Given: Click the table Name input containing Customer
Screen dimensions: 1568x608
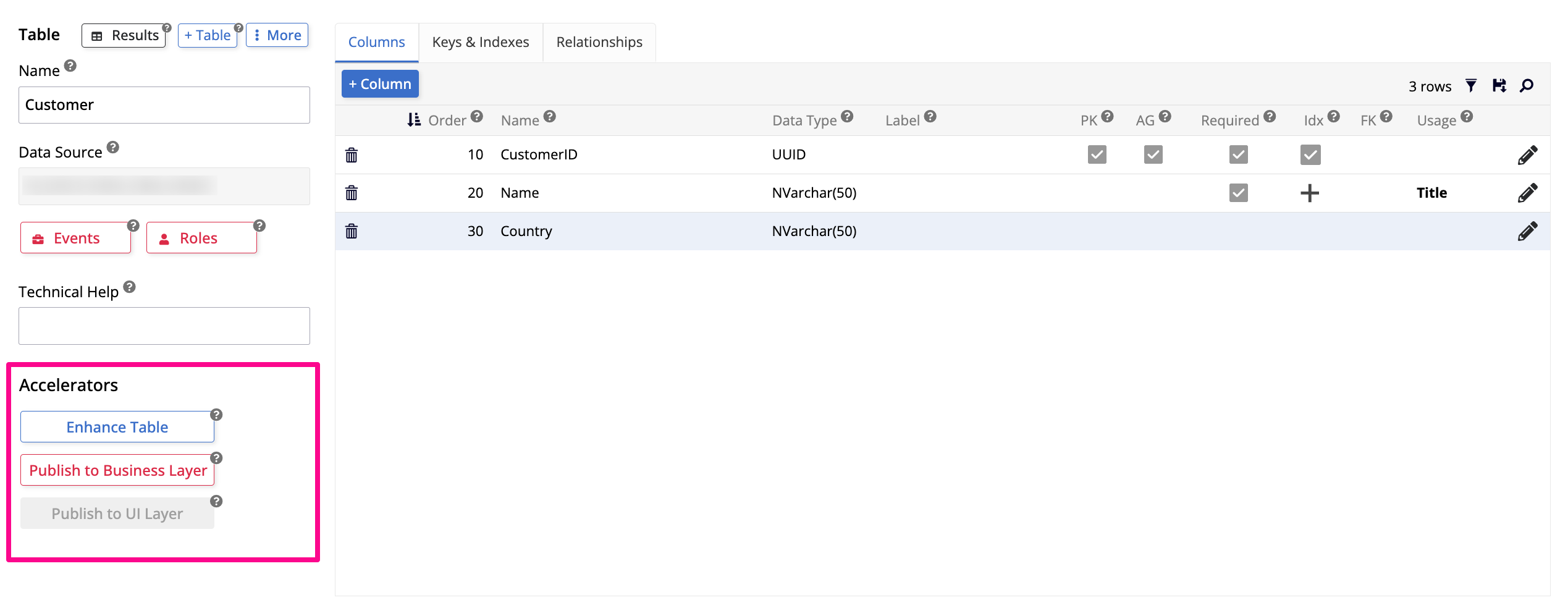Looking at the screenshot, I should [x=164, y=105].
